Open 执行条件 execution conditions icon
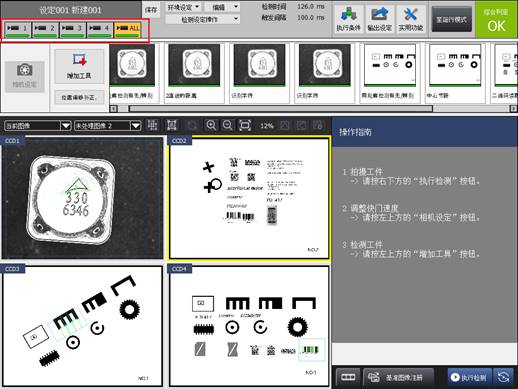The width and height of the screenshot is (518, 389). pos(348,19)
